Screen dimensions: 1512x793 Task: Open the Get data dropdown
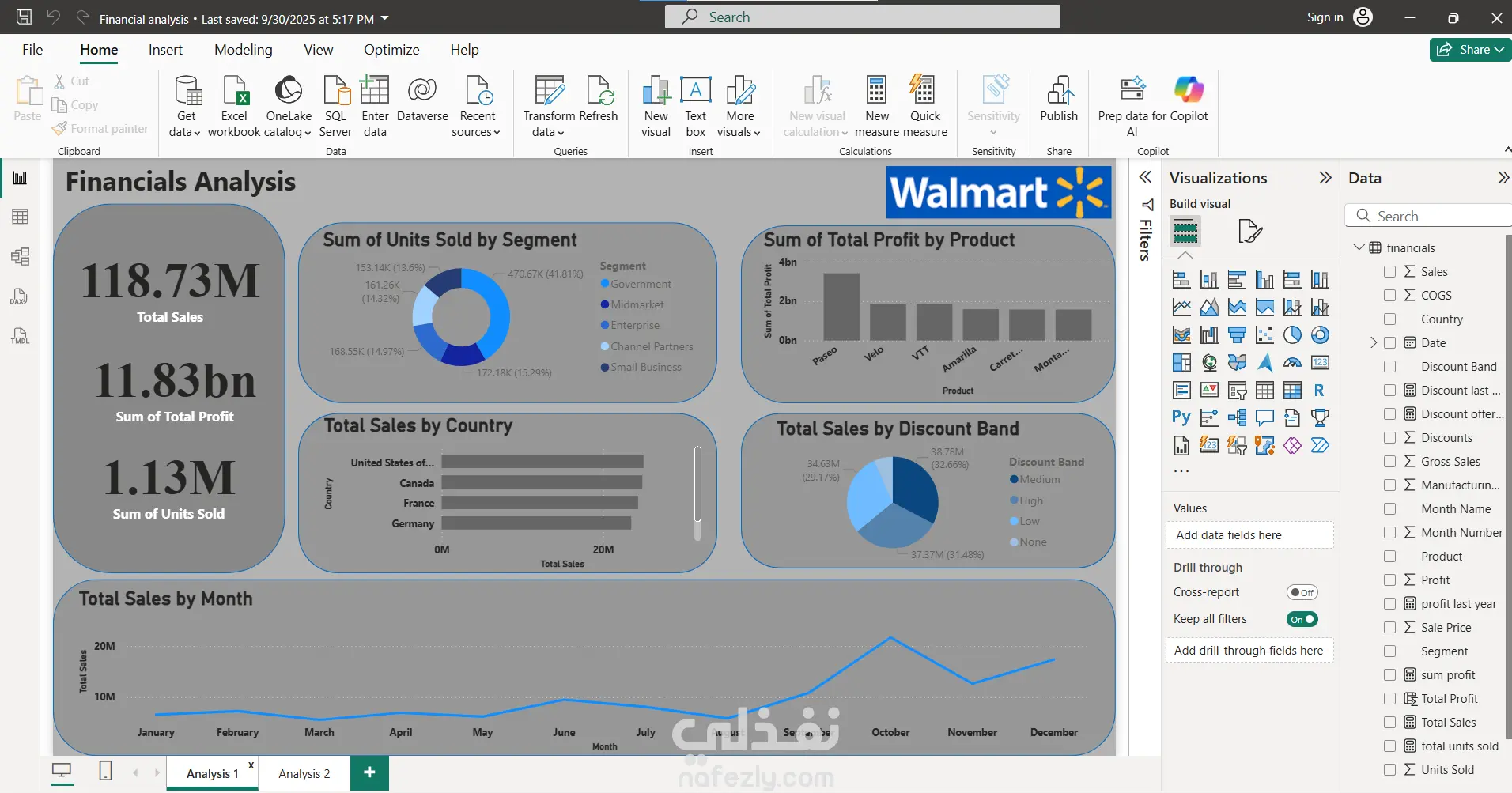(185, 106)
